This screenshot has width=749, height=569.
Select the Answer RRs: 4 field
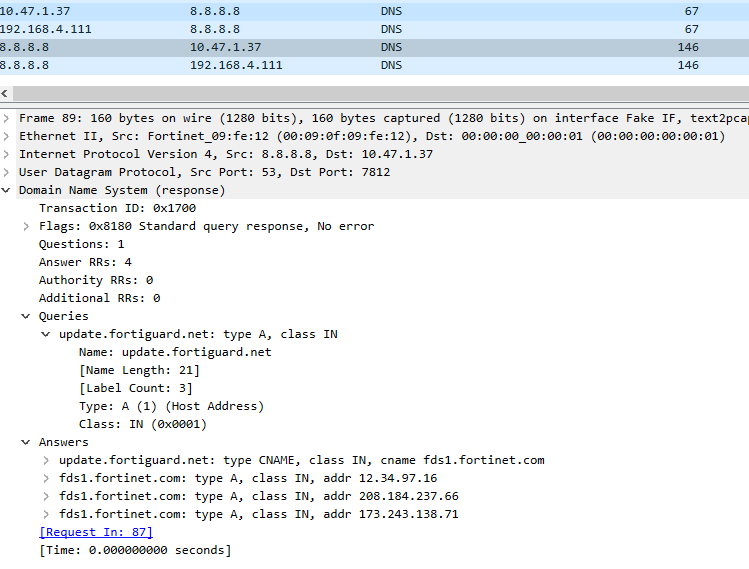86,262
